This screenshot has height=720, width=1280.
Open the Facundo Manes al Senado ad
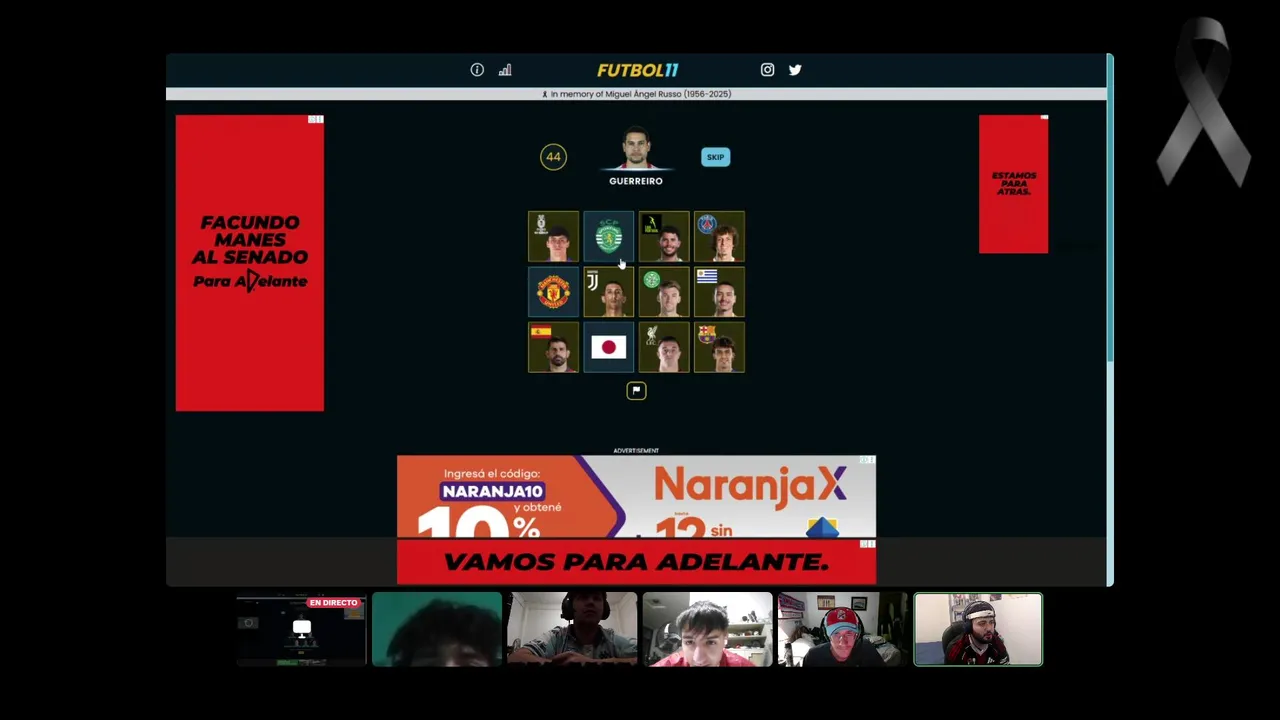250,263
